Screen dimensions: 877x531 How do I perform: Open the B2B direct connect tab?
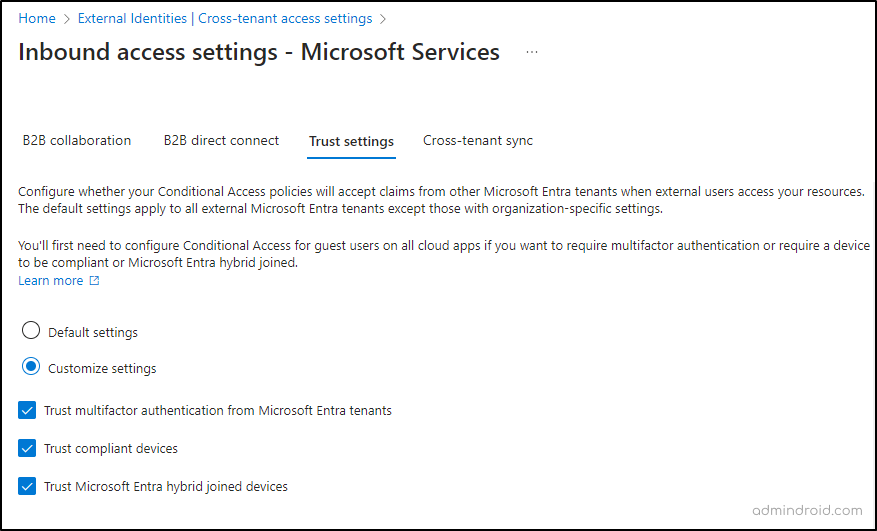click(221, 141)
